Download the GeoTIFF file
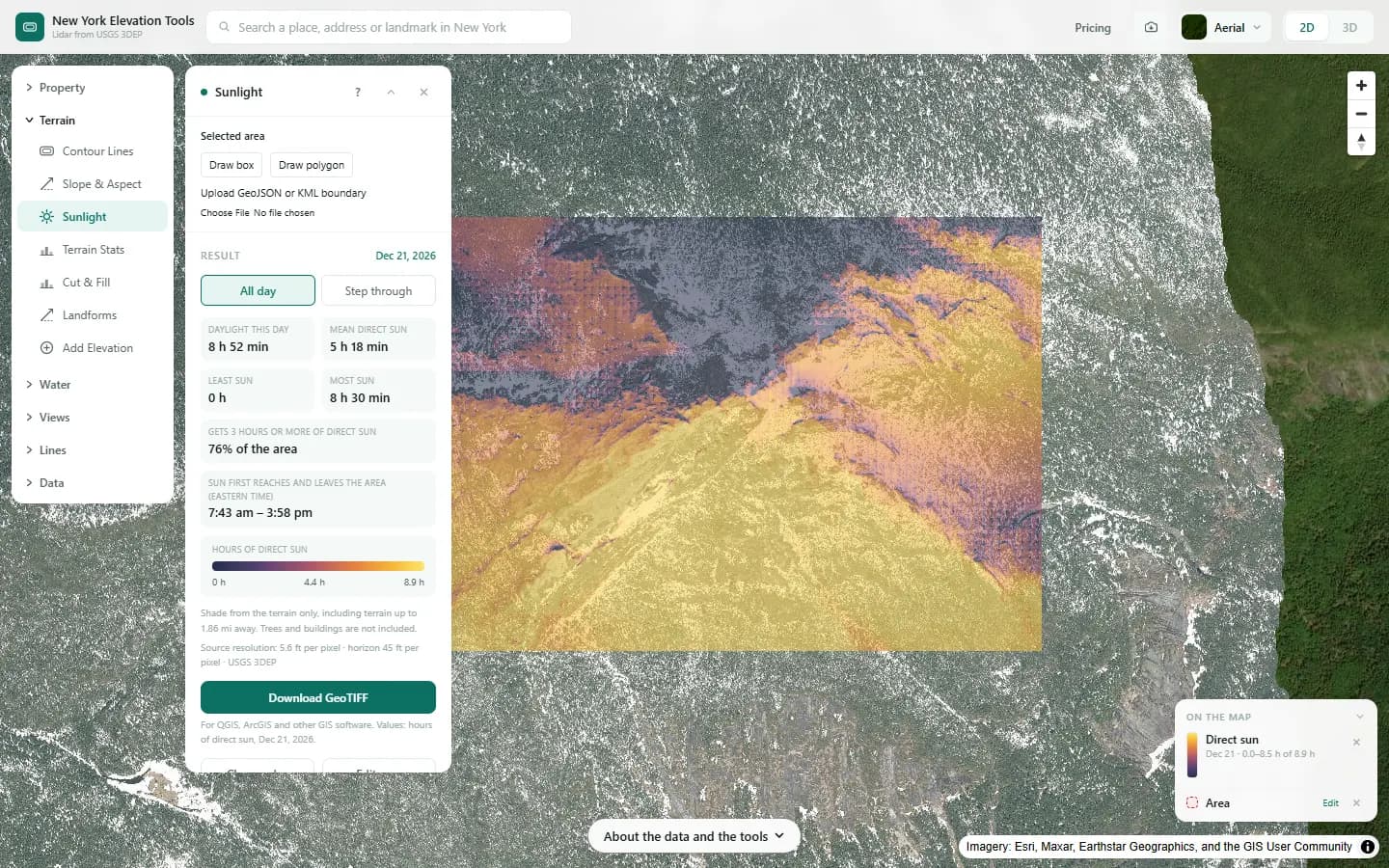 [x=318, y=697]
